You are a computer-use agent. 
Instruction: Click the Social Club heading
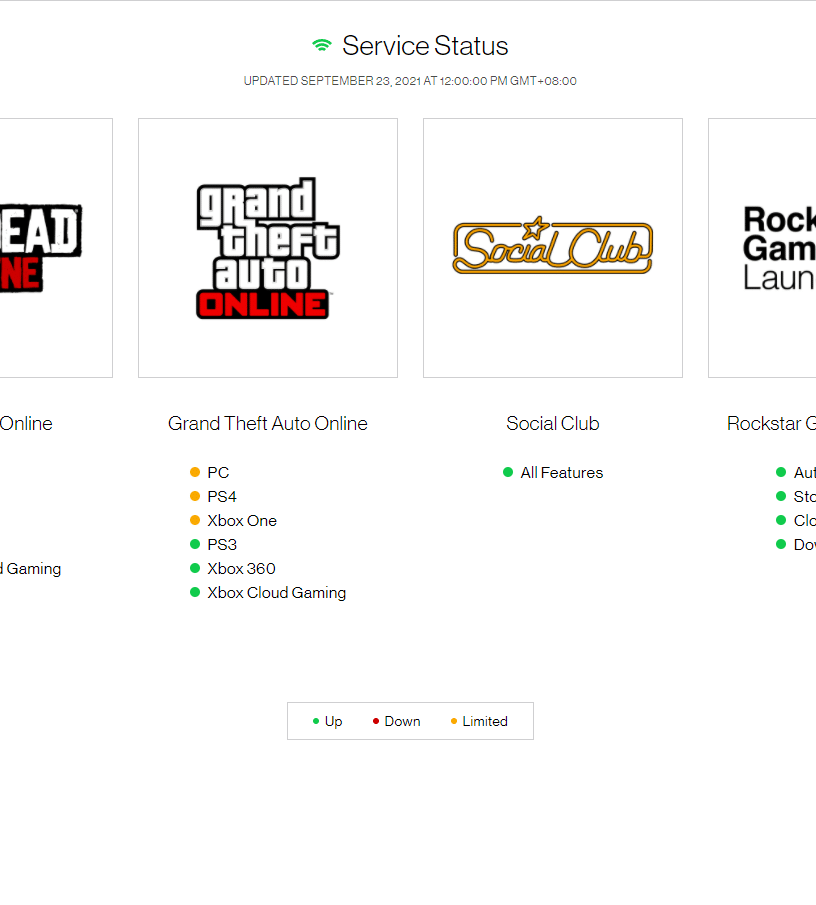553,424
